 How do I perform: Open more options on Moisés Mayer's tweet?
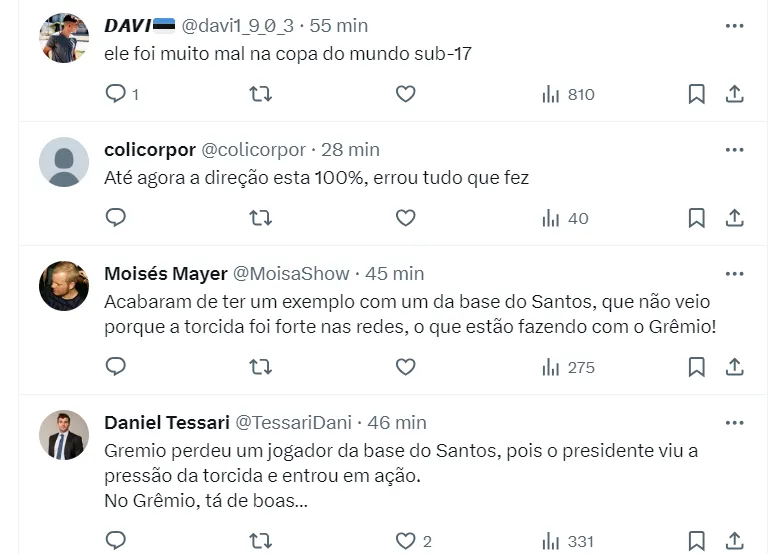click(735, 274)
